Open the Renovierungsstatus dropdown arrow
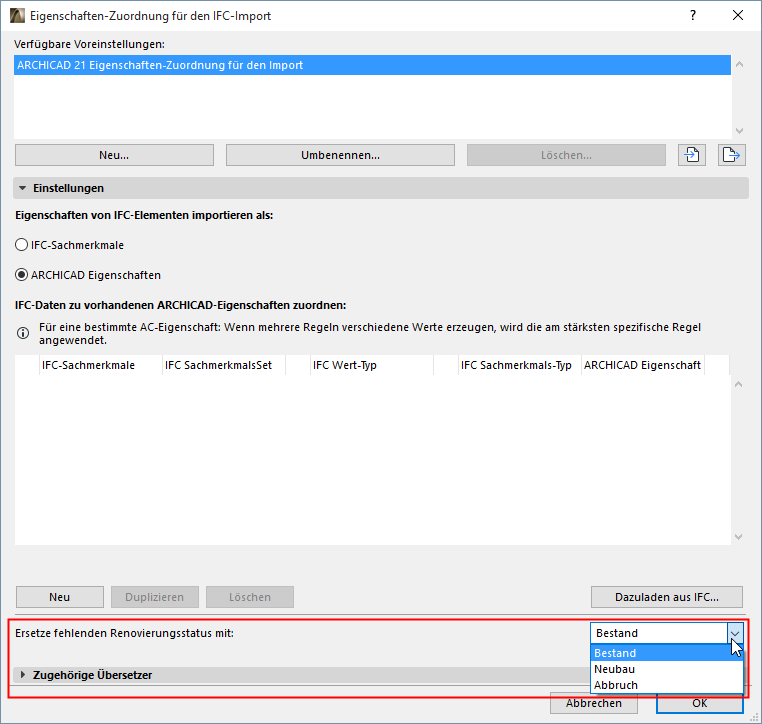This screenshot has width=762, height=724. pyautogui.click(x=735, y=633)
